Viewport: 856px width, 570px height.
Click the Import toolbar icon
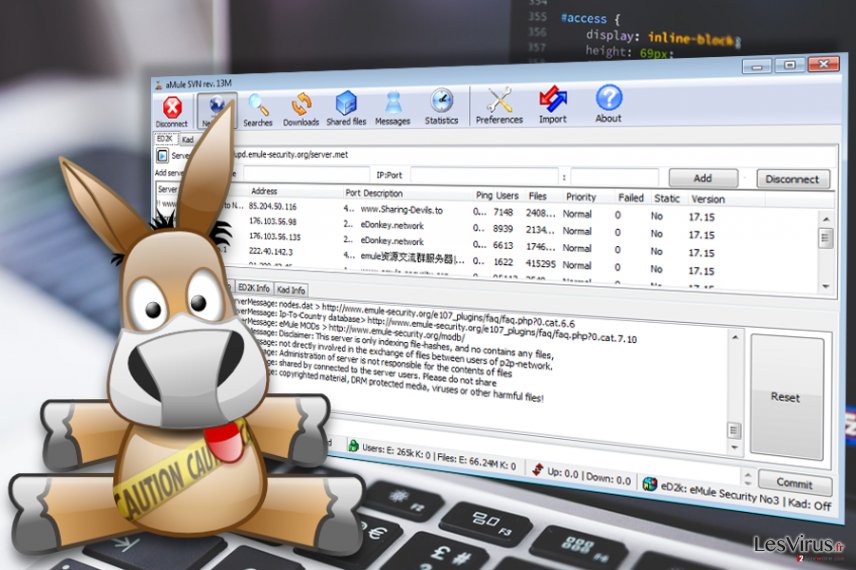[552, 104]
